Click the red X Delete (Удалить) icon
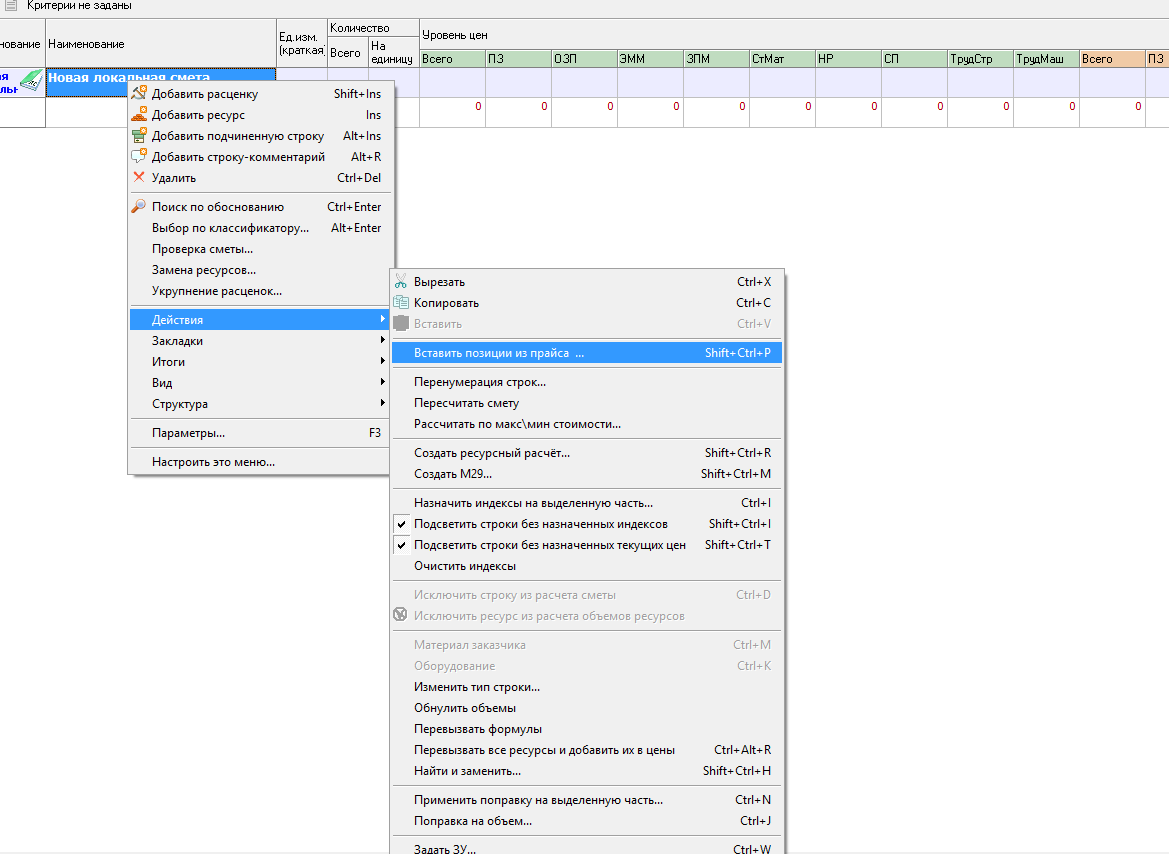 coord(140,178)
